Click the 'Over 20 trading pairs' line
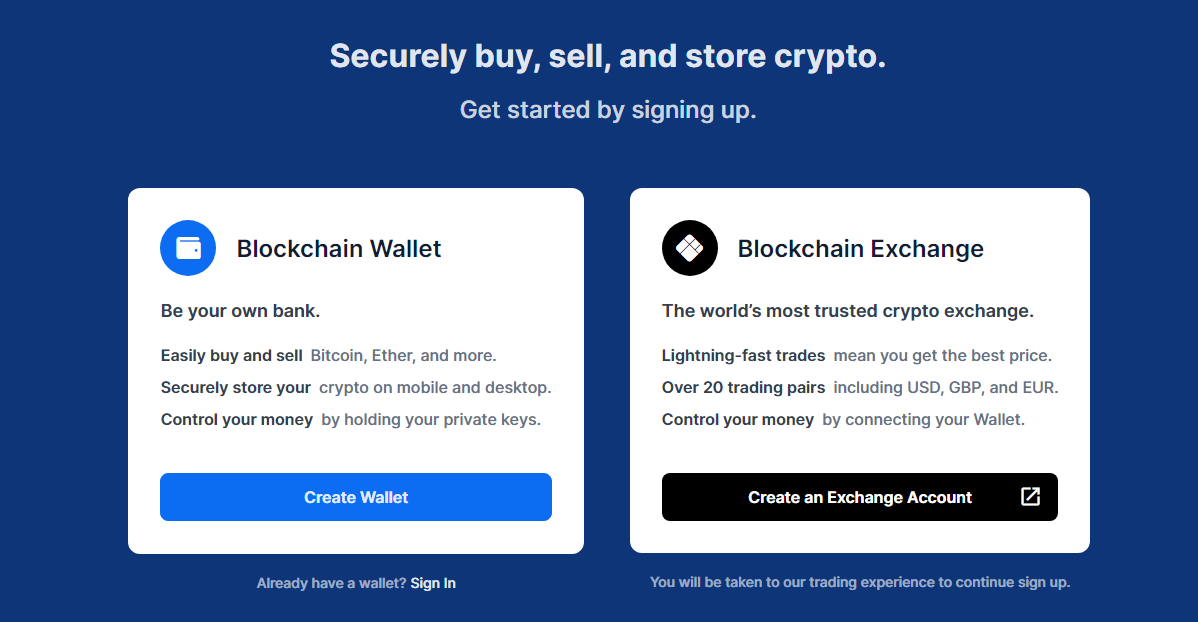This screenshot has width=1198, height=622. point(743,387)
